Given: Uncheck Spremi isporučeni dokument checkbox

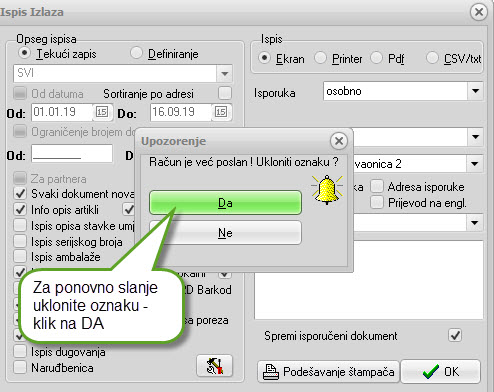Looking at the screenshot, I should pyautogui.click(x=455, y=335).
